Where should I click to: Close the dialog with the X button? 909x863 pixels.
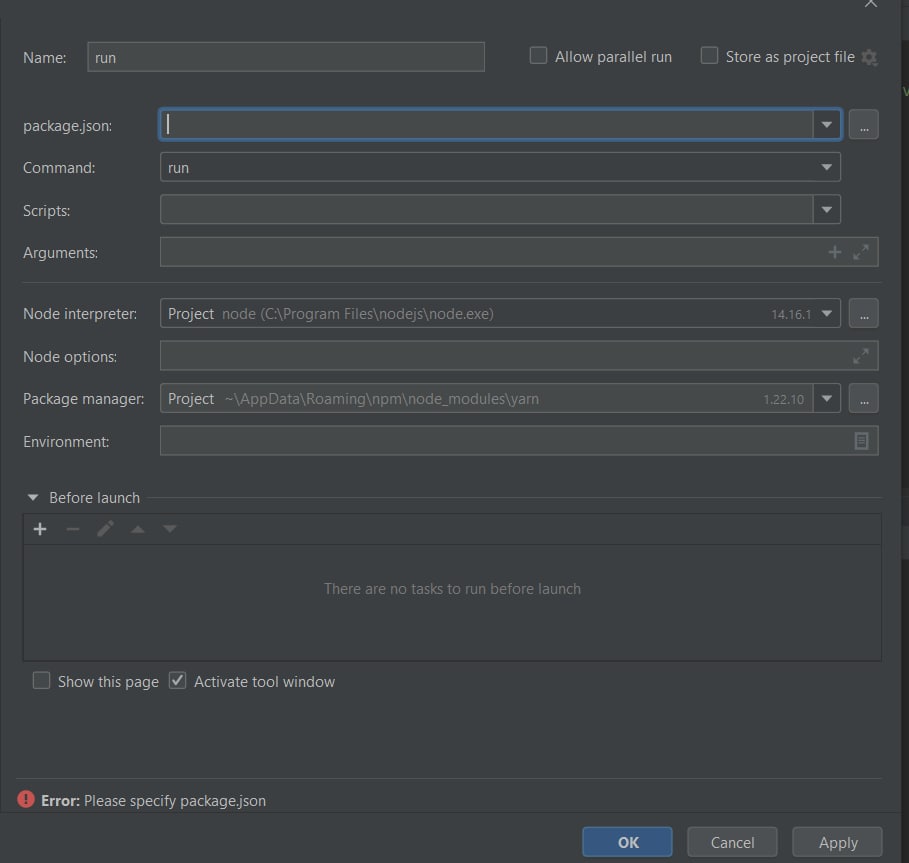click(871, 3)
